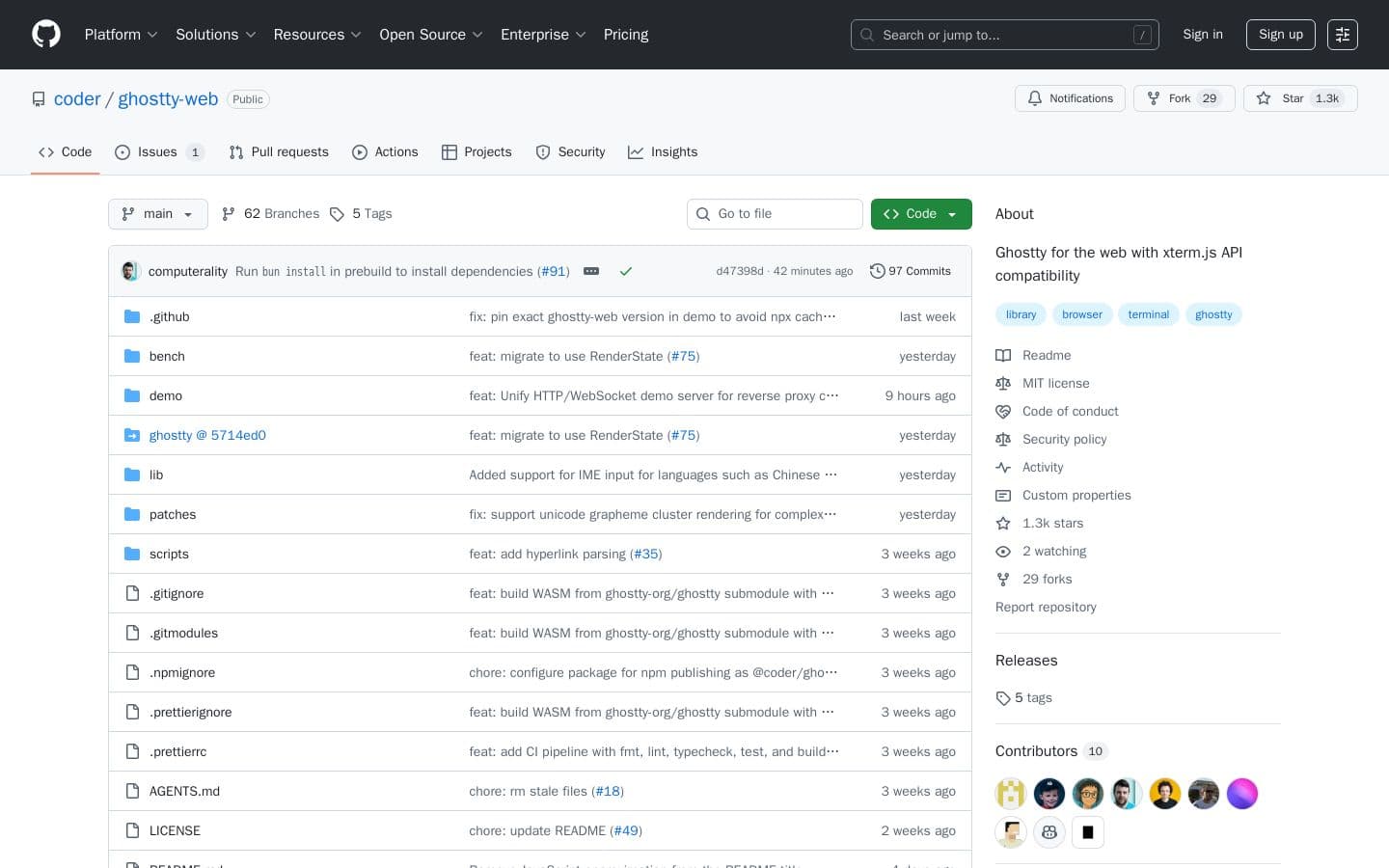Open the ghostty submodule arrow icon
This screenshot has height=868, width=1389.
click(x=132, y=435)
